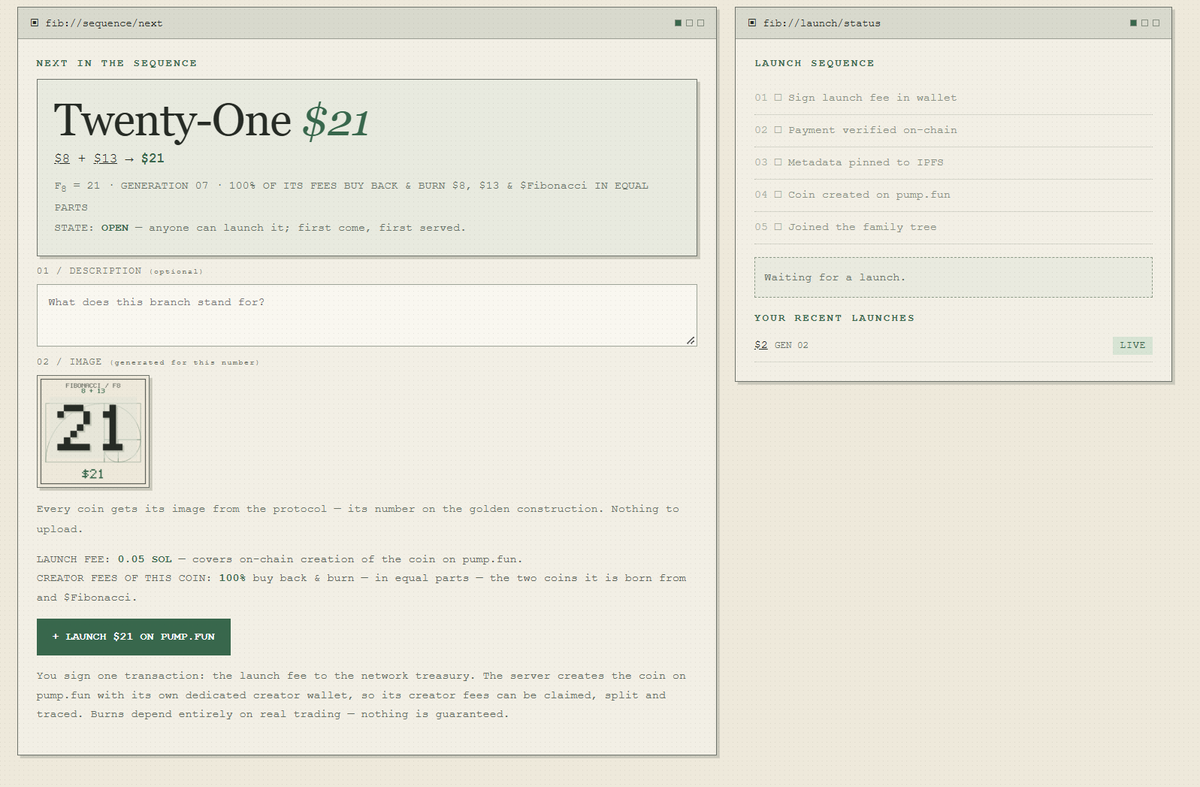Click the LIVE badge on the $2 launch
Image resolution: width=1200 pixels, height=787 pixels.
pos(1132,345)
